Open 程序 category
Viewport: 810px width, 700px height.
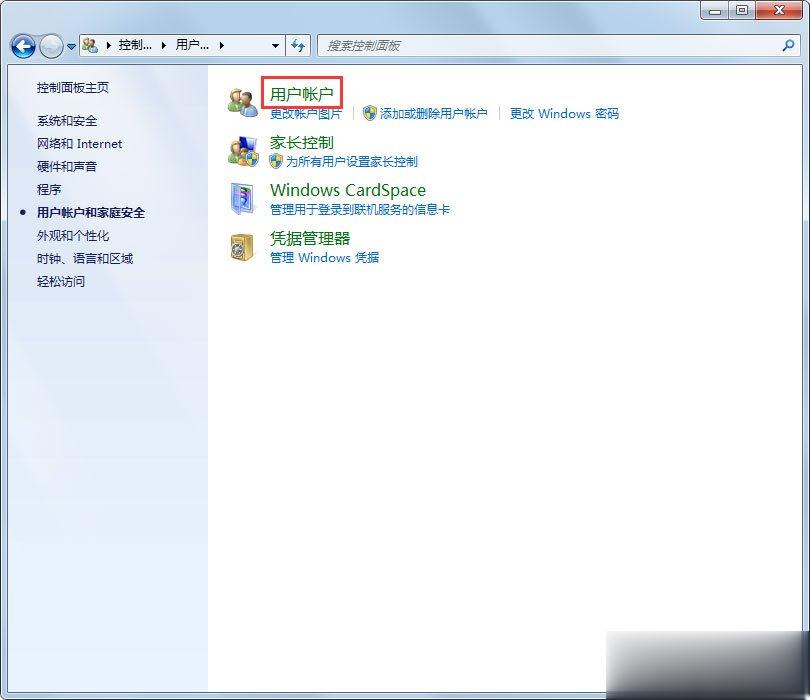click(49, 190)
